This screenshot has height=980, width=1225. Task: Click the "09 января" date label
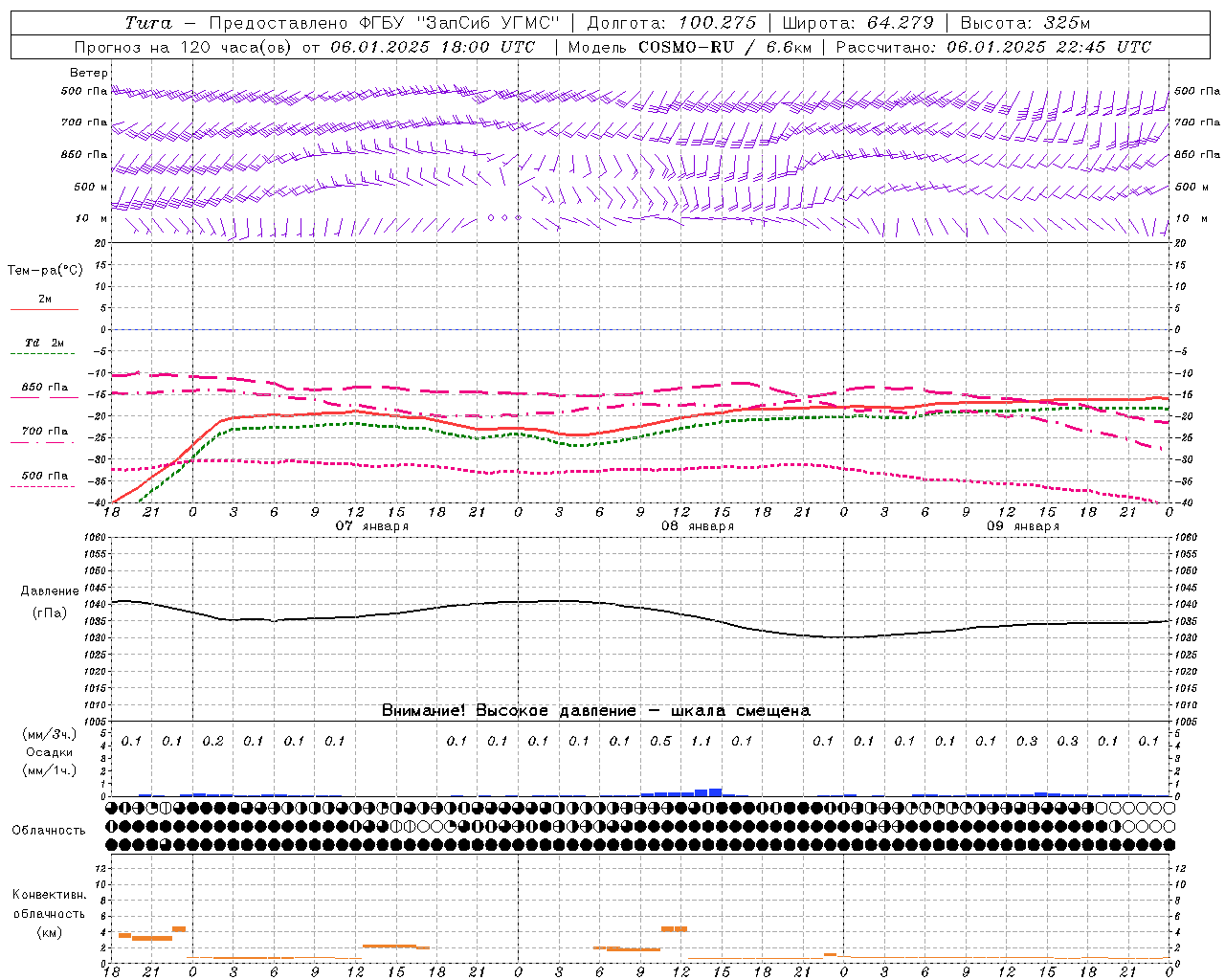(1023, 525)
